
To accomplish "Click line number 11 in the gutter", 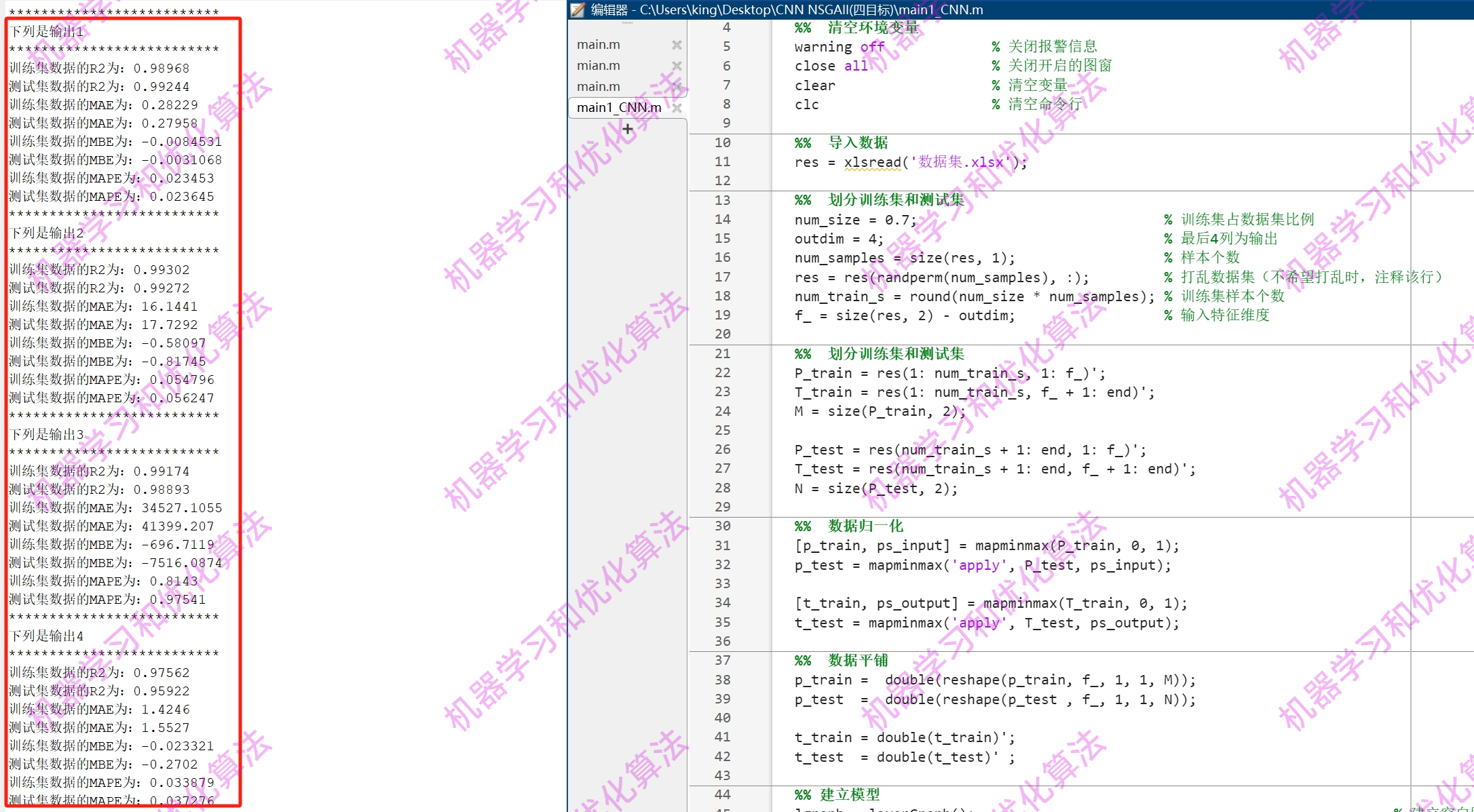I will point(723,161).
